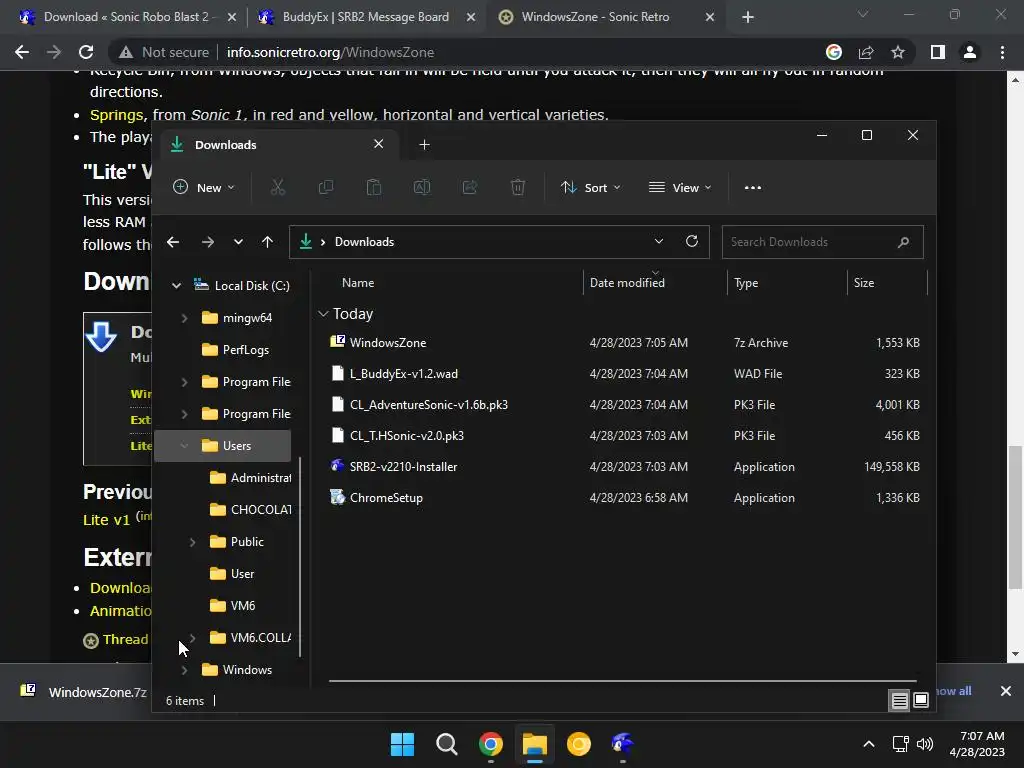The width and height of the screenshot is (1024, 768).
Task: Open Chrome profile menu
Action: 970,52
